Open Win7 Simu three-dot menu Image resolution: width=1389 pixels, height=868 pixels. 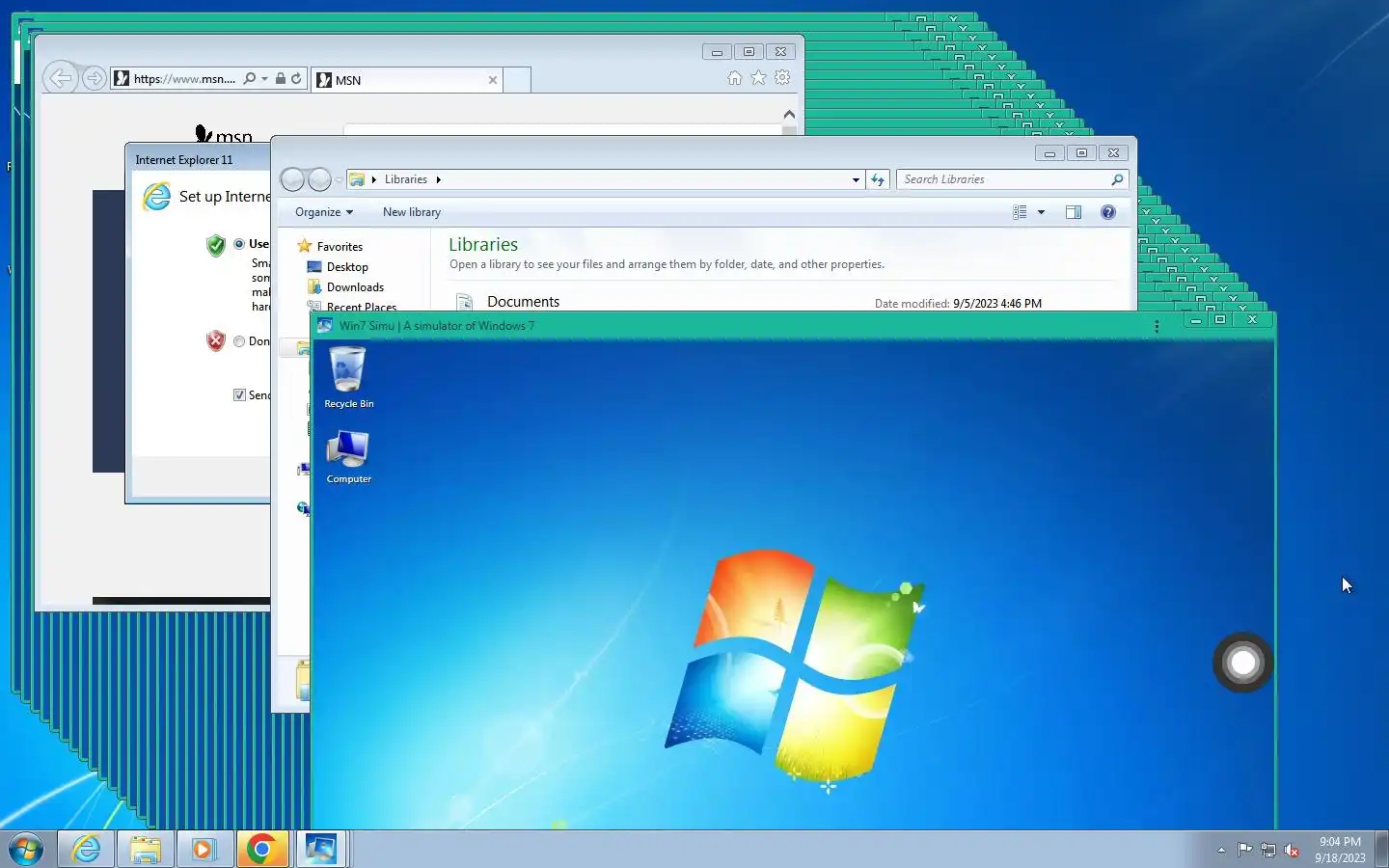pos(1157,326)
